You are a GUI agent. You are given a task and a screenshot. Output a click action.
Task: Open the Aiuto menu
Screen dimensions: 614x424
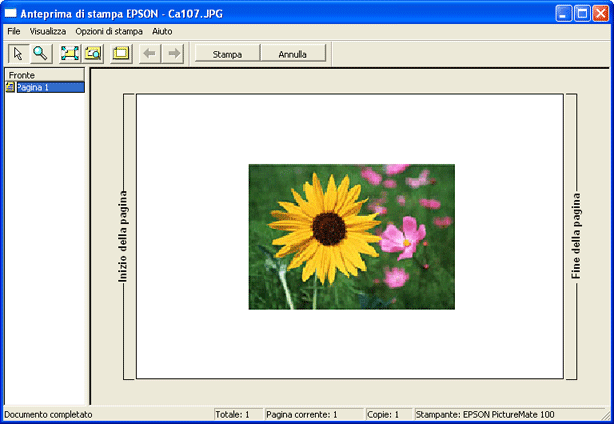(162, 31)
